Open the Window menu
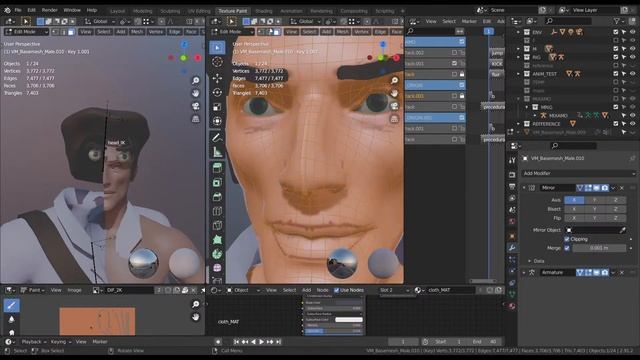The height and width of the screenshot is (360, 640). pyautogui.click(x=72, y=10)
